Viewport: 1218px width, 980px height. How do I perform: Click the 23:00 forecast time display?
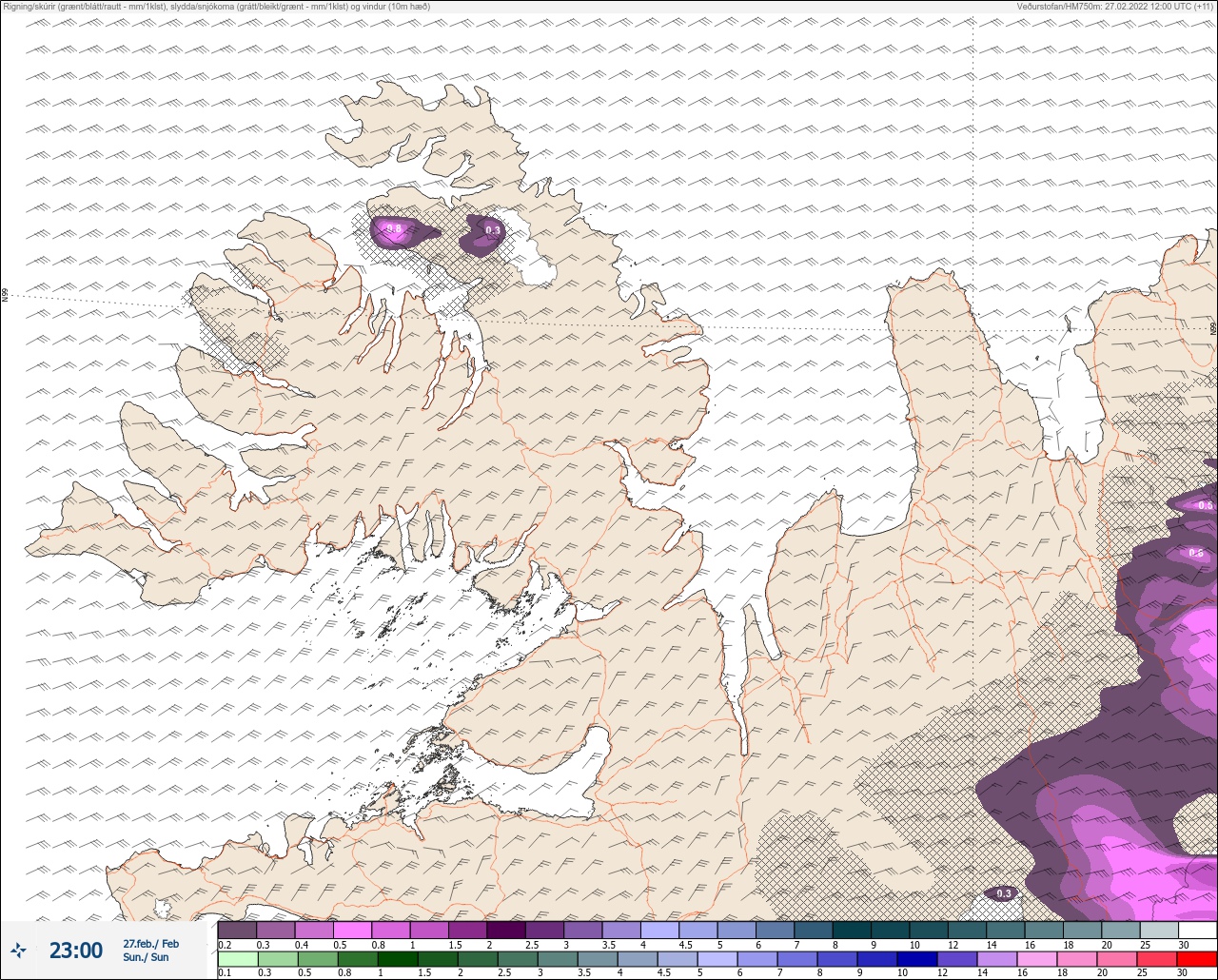(x=76, y=950)
